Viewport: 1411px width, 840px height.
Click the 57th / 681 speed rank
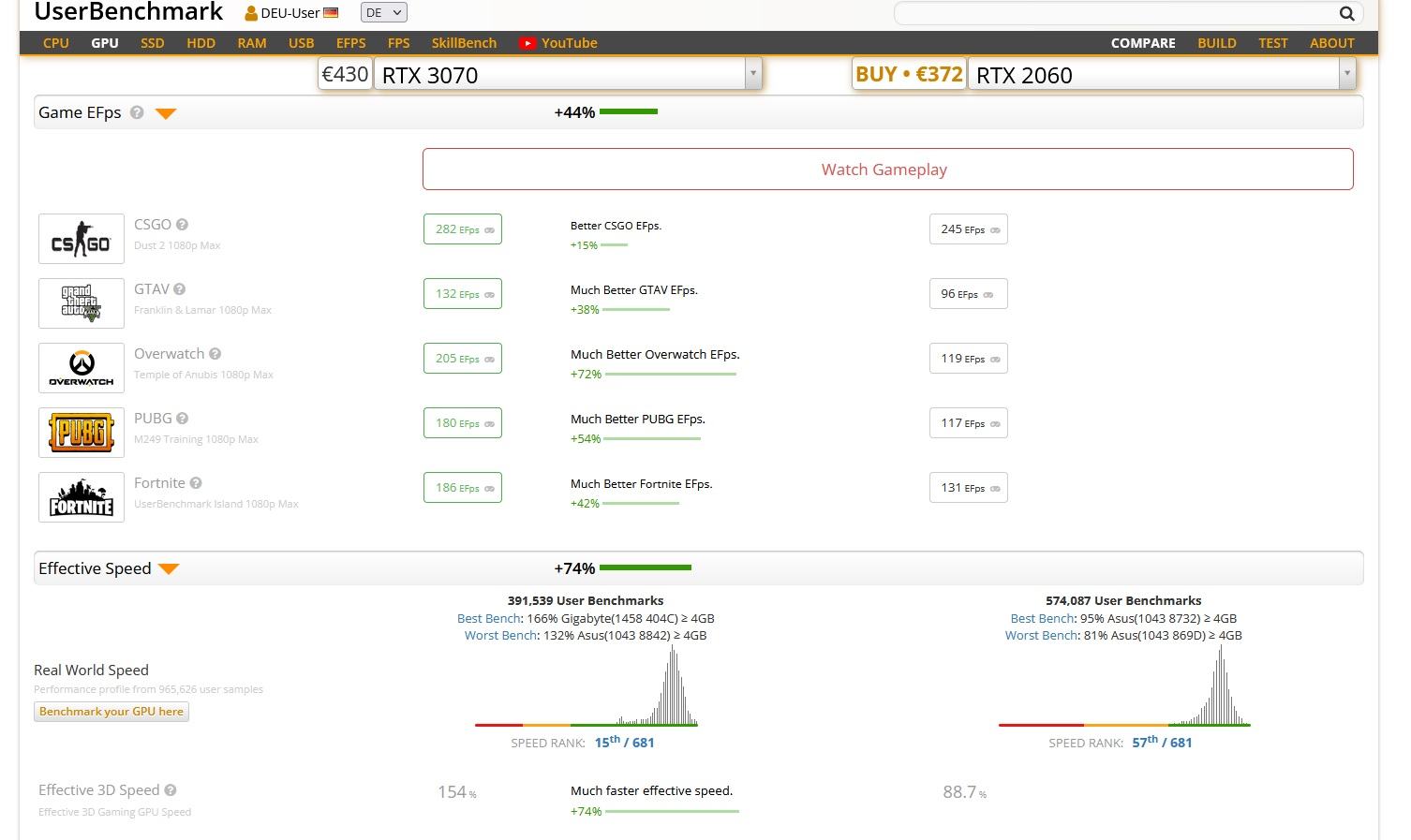(x=1163, y=742)
